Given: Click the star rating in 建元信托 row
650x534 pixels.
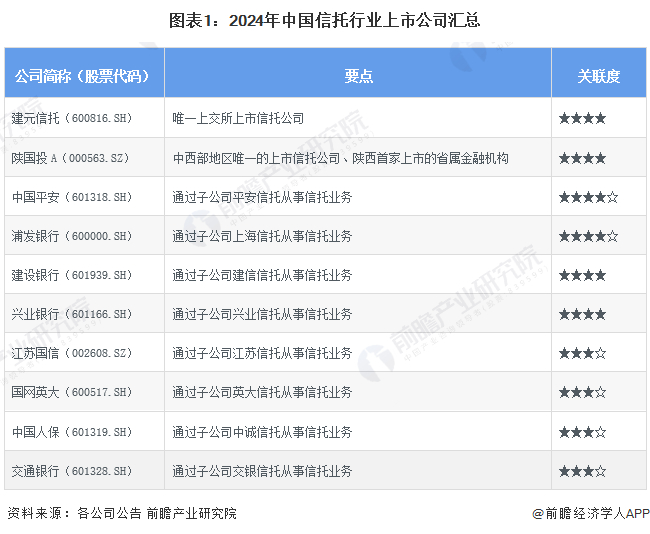Looking at the screenshot, I should pyautogui.click(x=582, y=119).
